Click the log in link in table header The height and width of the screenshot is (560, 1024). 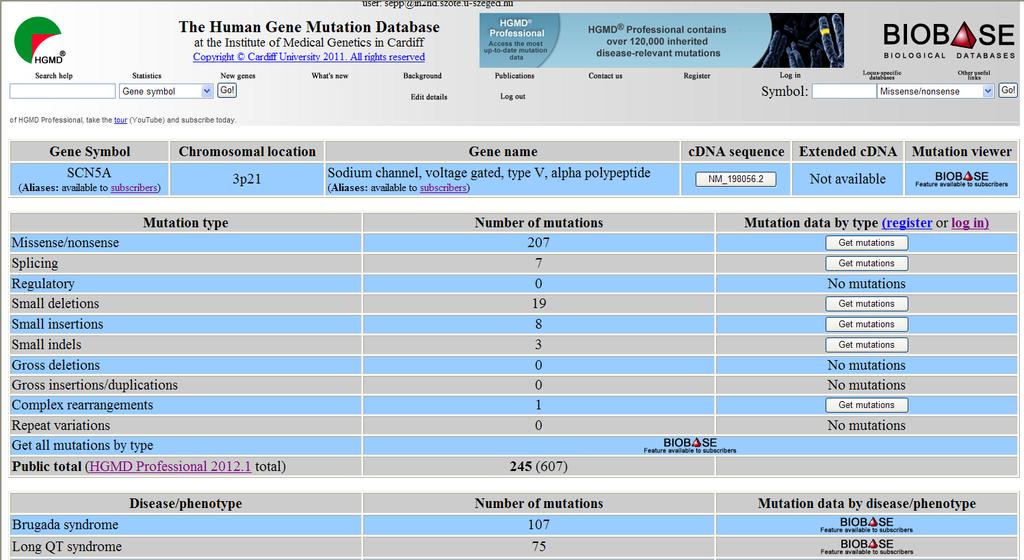tap(970, 223)
